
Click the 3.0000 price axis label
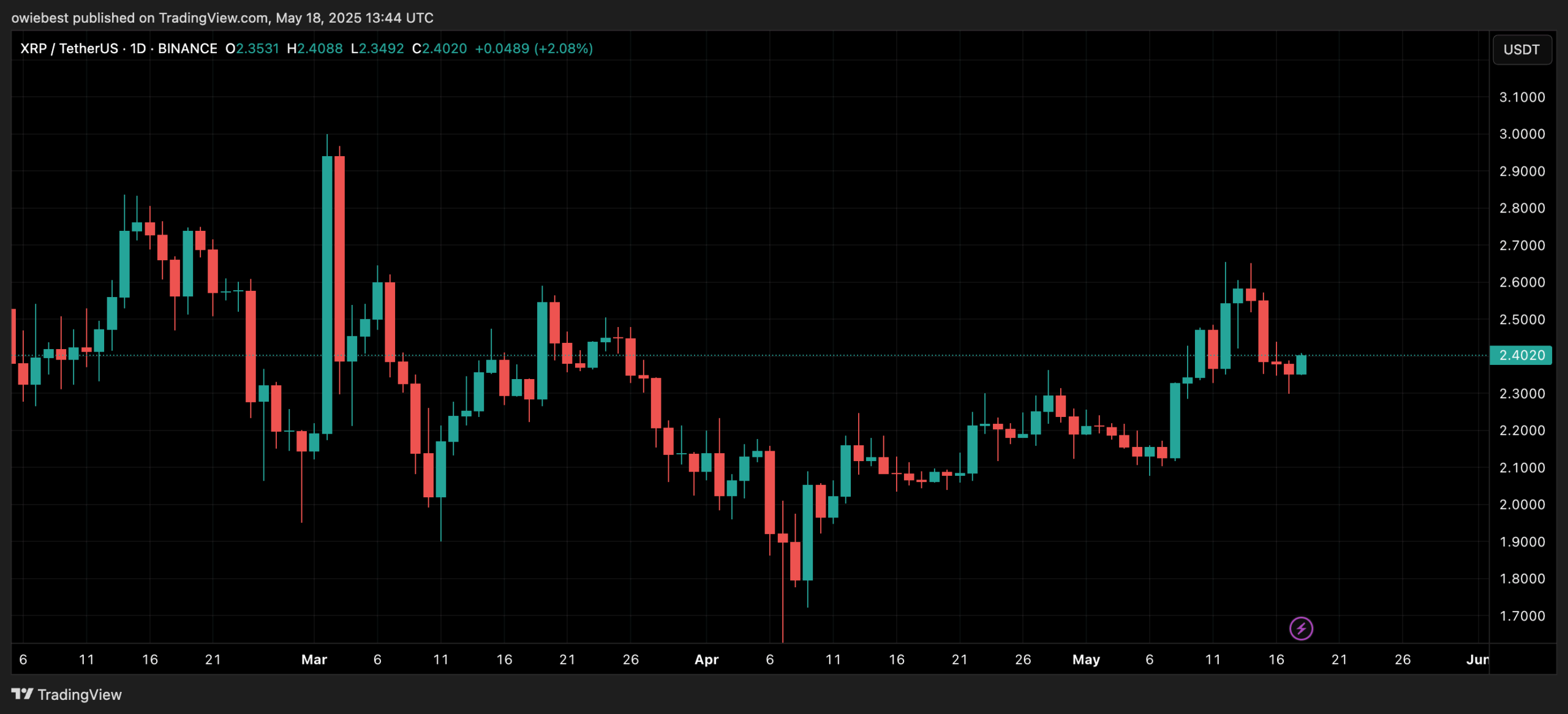tap(1522, 133)
